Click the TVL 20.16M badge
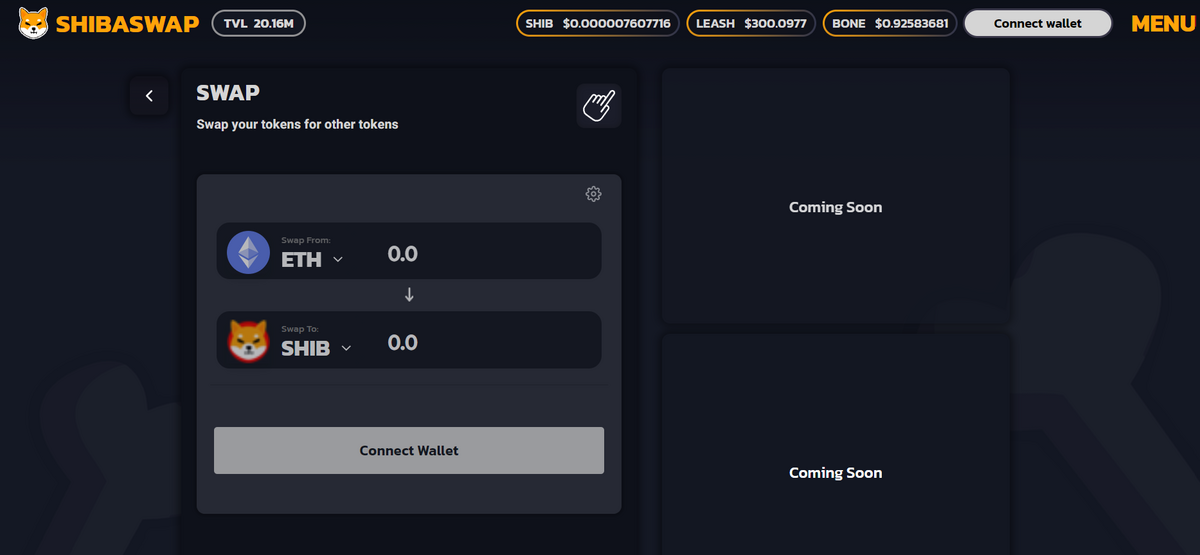1200x555 pixels. point(259,23)
